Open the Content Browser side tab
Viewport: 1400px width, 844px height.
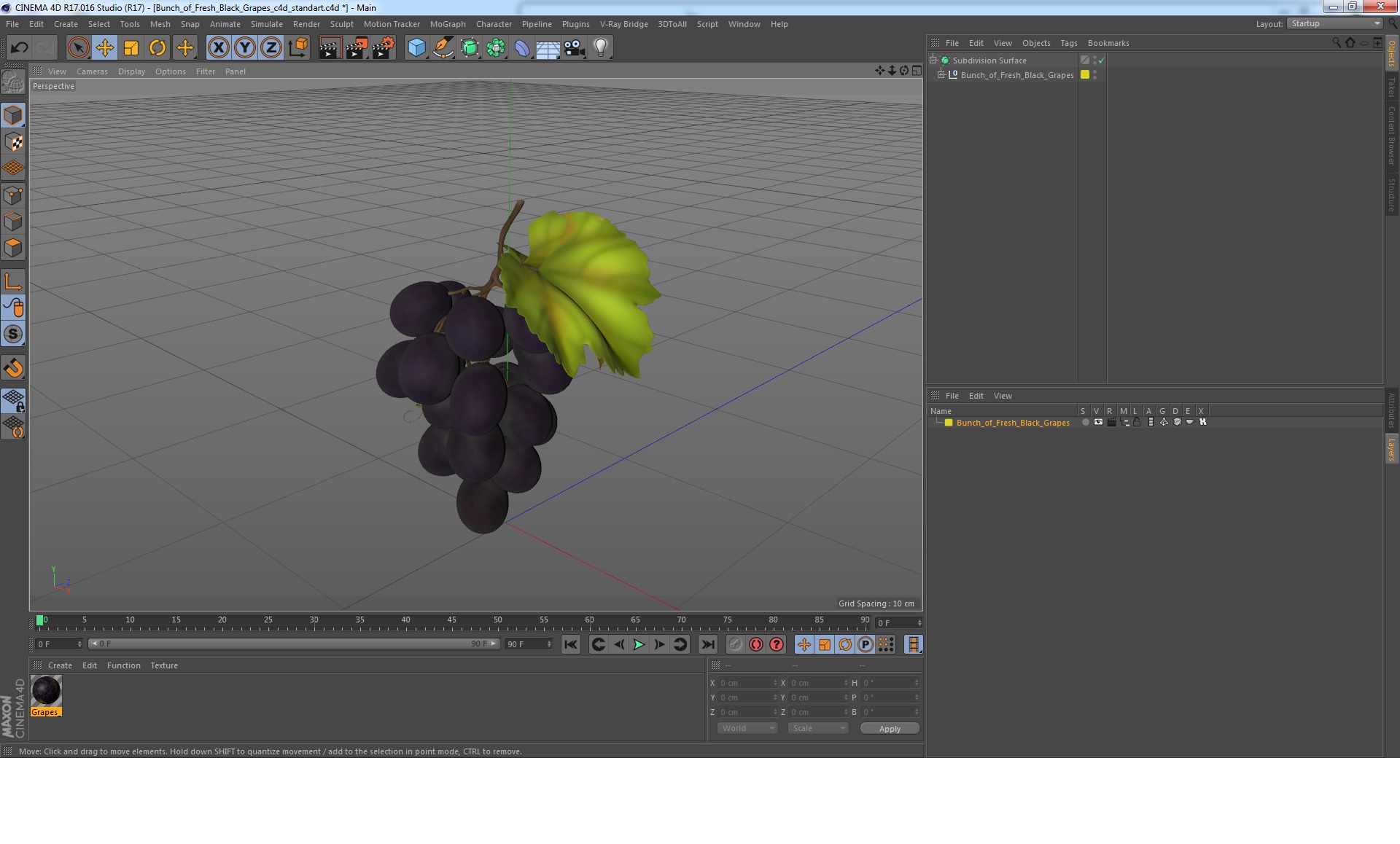coord(1391,136)
